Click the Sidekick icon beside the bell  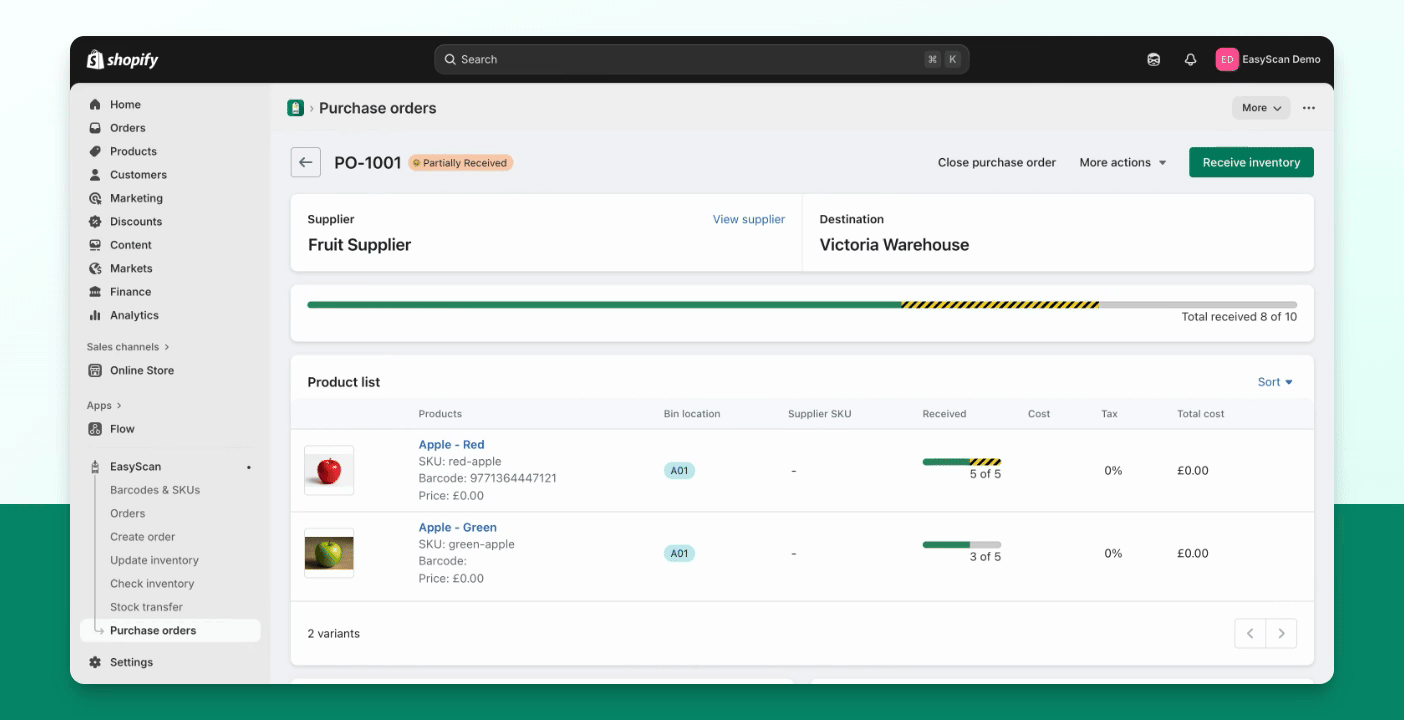pos(1153,60)
